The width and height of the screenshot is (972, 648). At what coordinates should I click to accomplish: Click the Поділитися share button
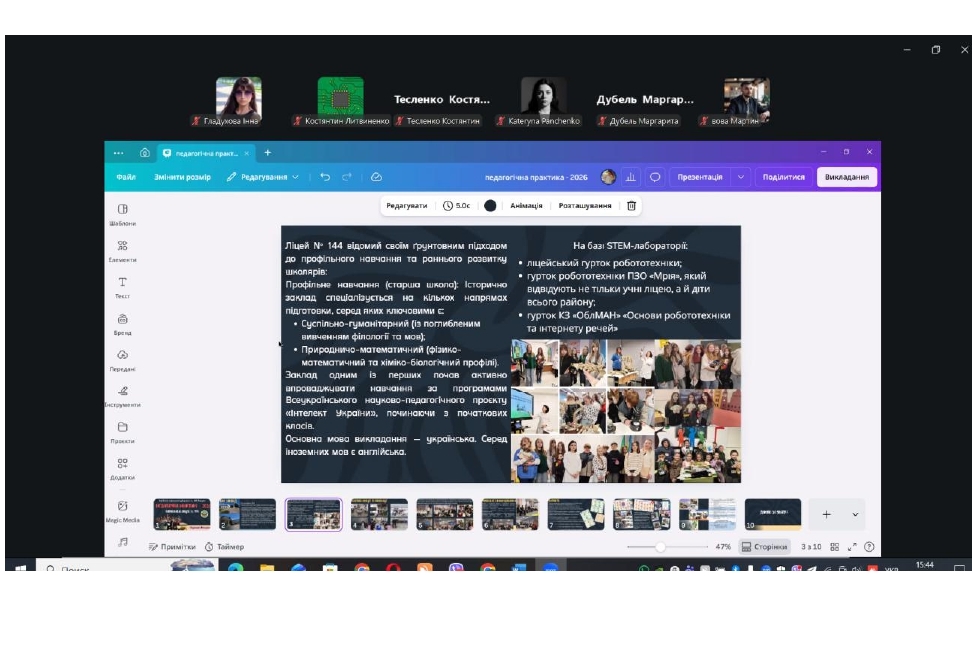point(784,177)
